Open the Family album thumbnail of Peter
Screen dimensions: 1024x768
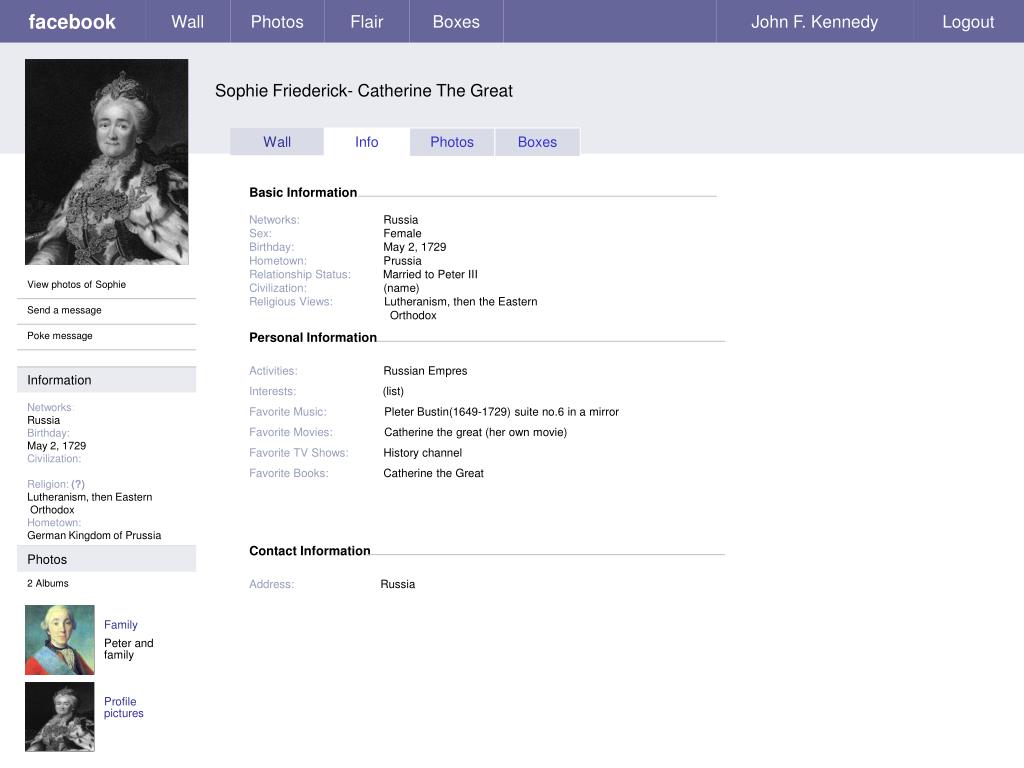click(59, 639)
